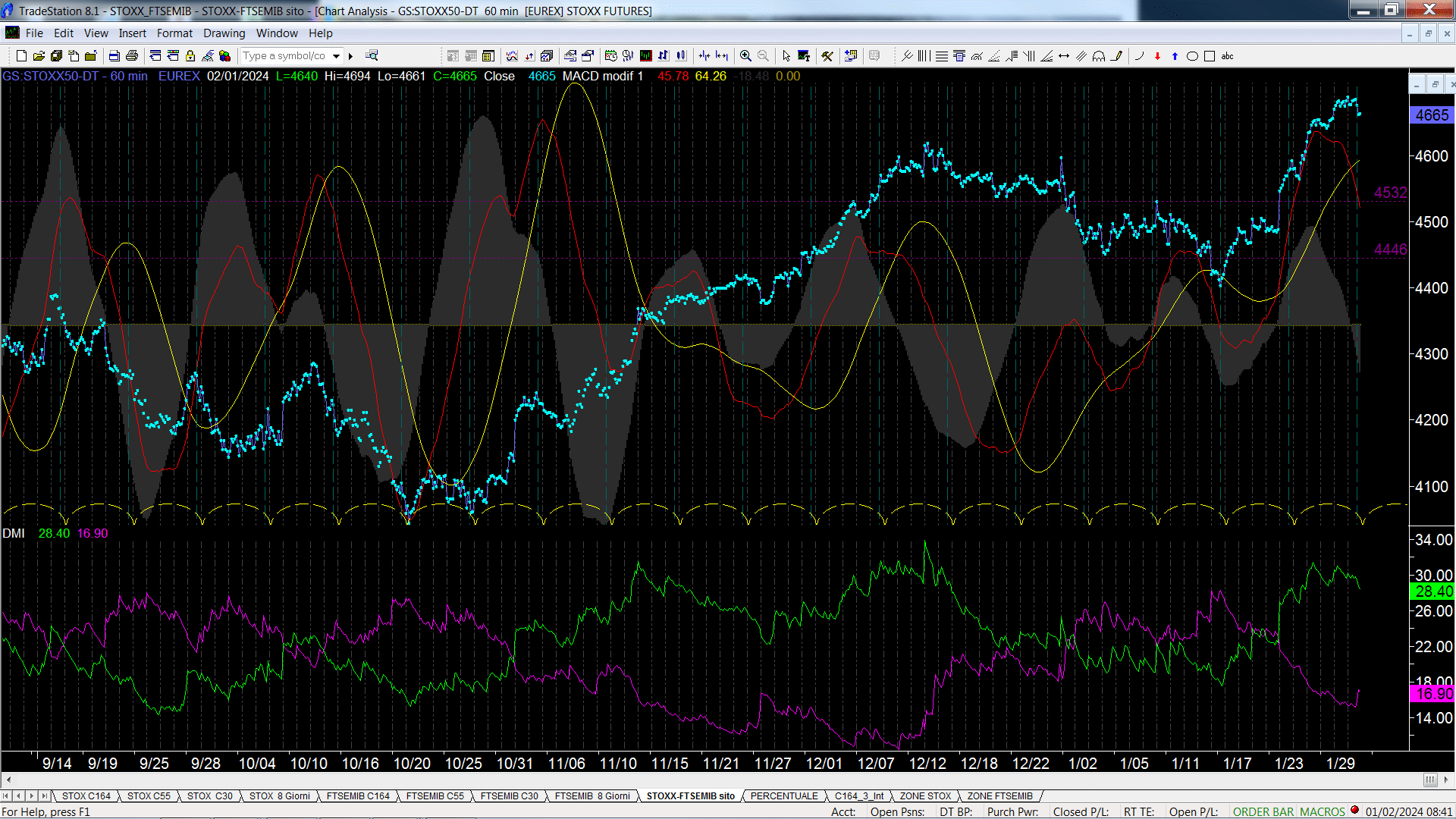The image size is (1456, 819).
Task: Click the colored cubes icon
Action: click(x=224, y=56)
